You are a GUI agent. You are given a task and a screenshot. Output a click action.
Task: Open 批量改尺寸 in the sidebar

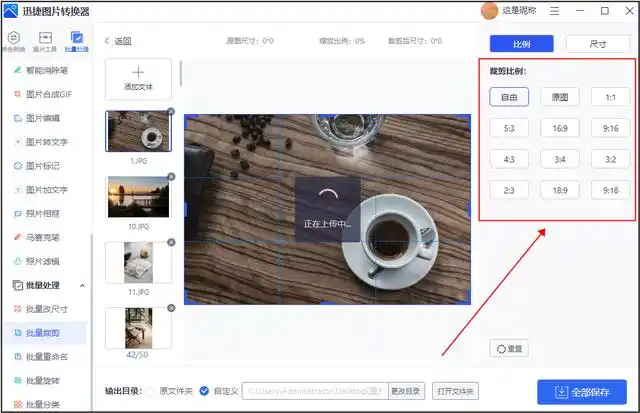pos(47,308)
